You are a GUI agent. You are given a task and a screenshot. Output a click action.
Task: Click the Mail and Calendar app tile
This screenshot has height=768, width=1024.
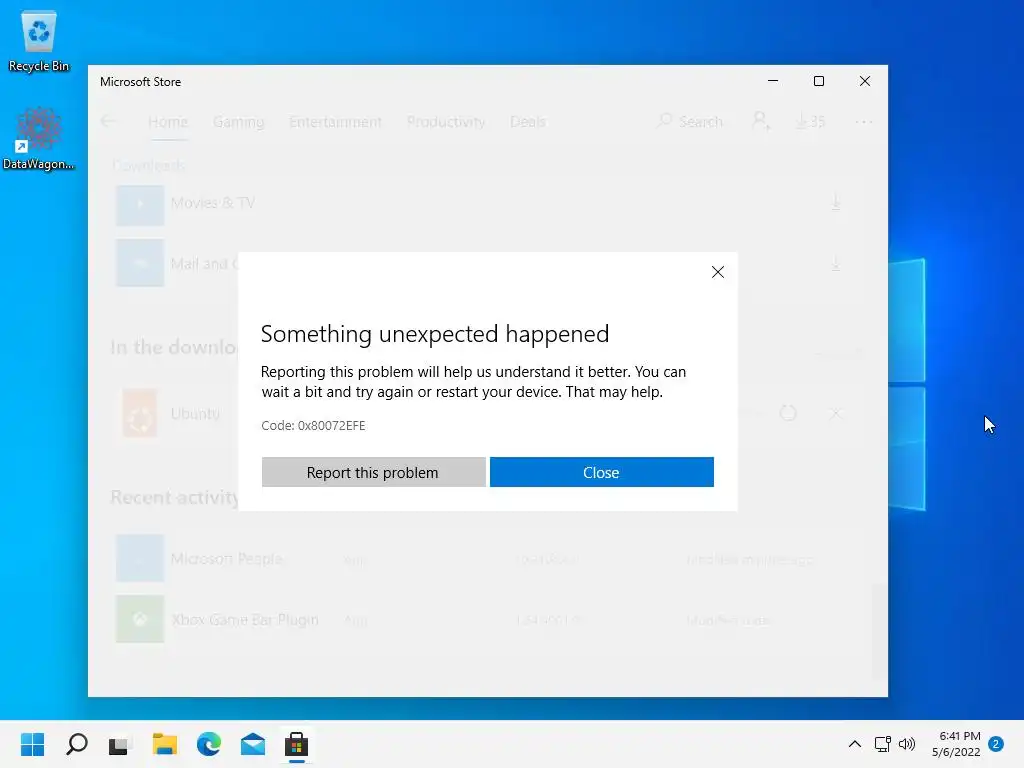[x=140, y=263]
